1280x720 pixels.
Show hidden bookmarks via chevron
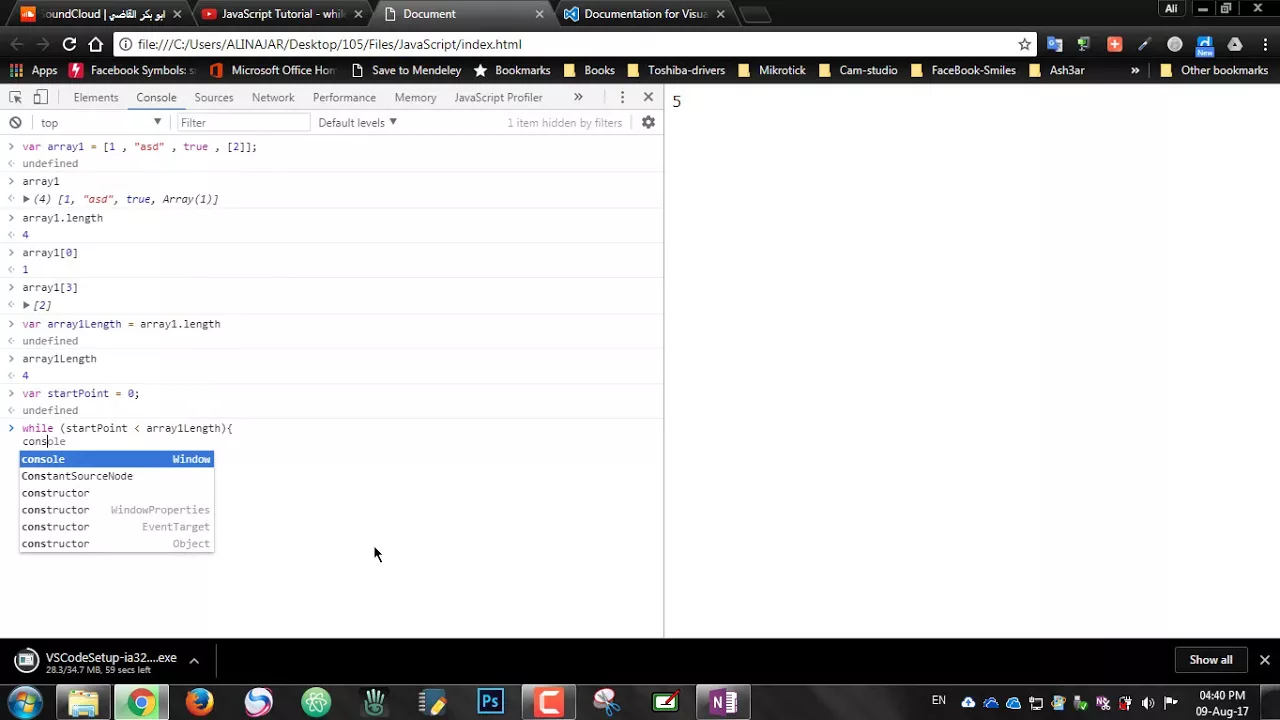[x=1135, y=70]
